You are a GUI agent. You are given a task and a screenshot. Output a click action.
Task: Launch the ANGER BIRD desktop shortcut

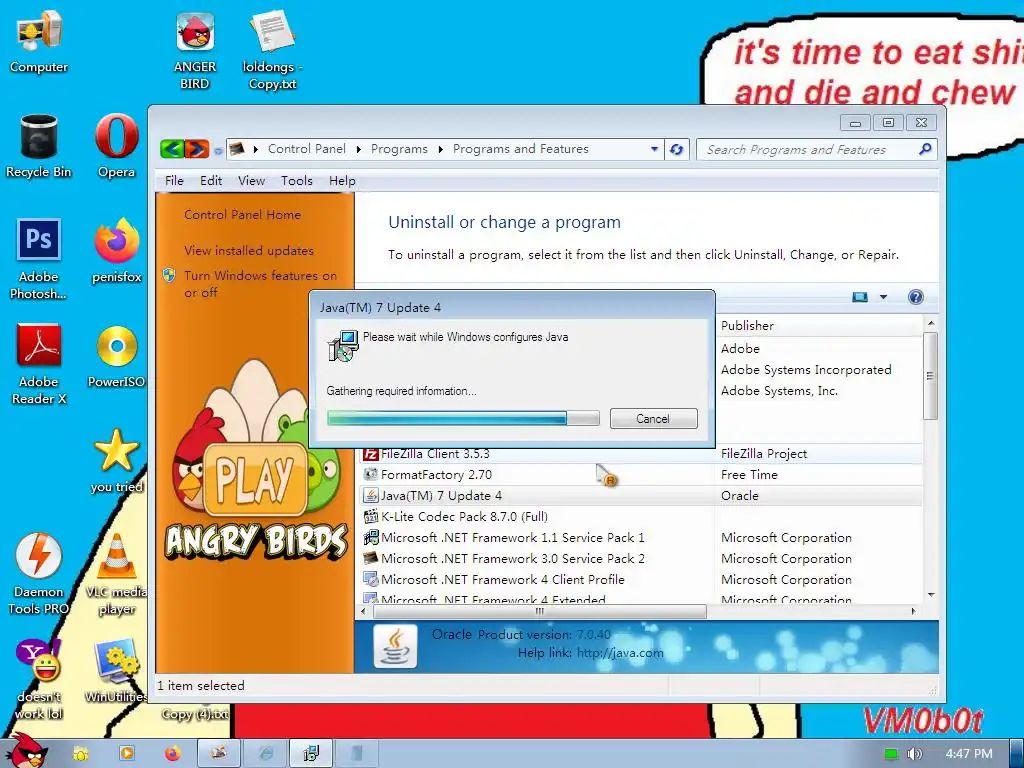pyautogui.click(x=195, y=49)
